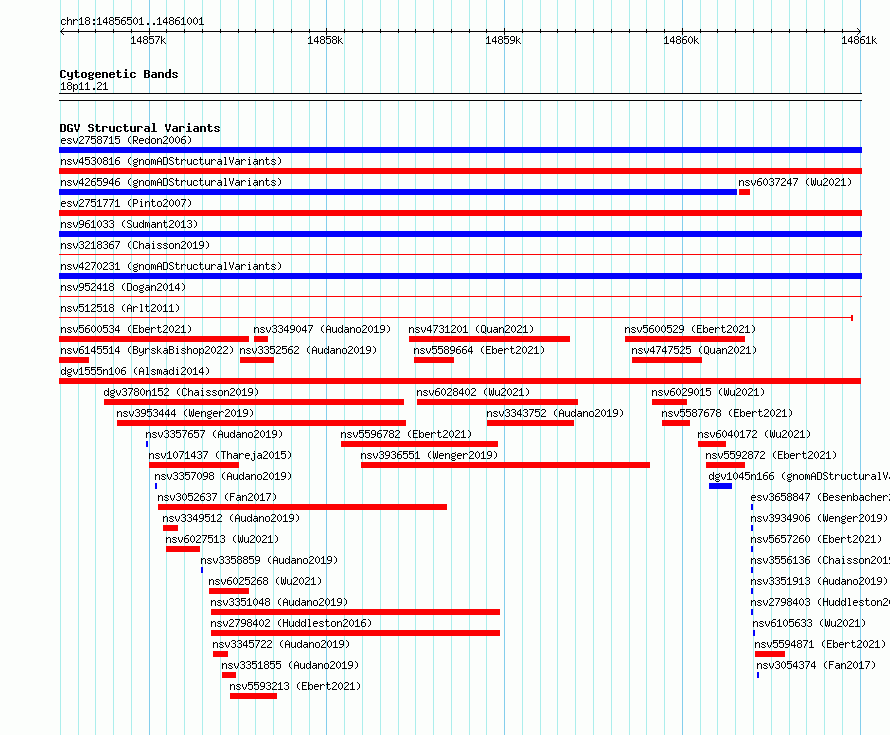Select the nsv1071437 (Thareja2015) label
890x735 pixels.
point(220,455)
